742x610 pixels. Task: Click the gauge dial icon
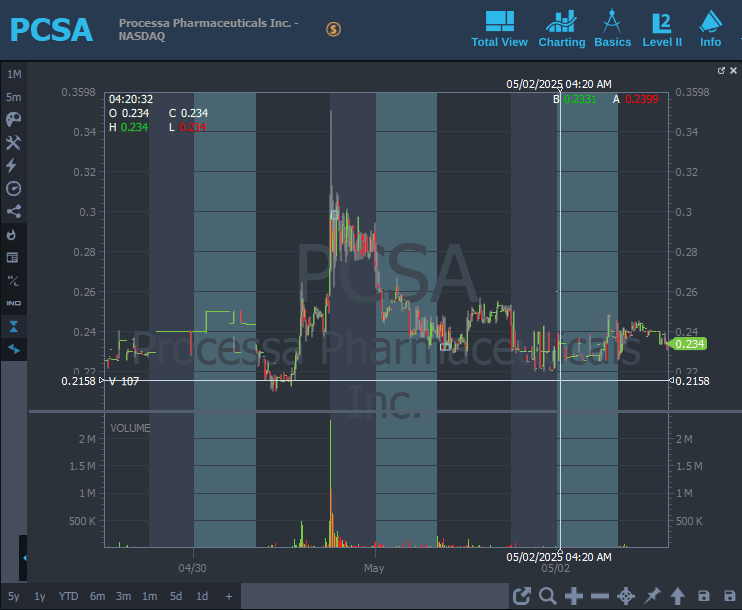point(13,188)
